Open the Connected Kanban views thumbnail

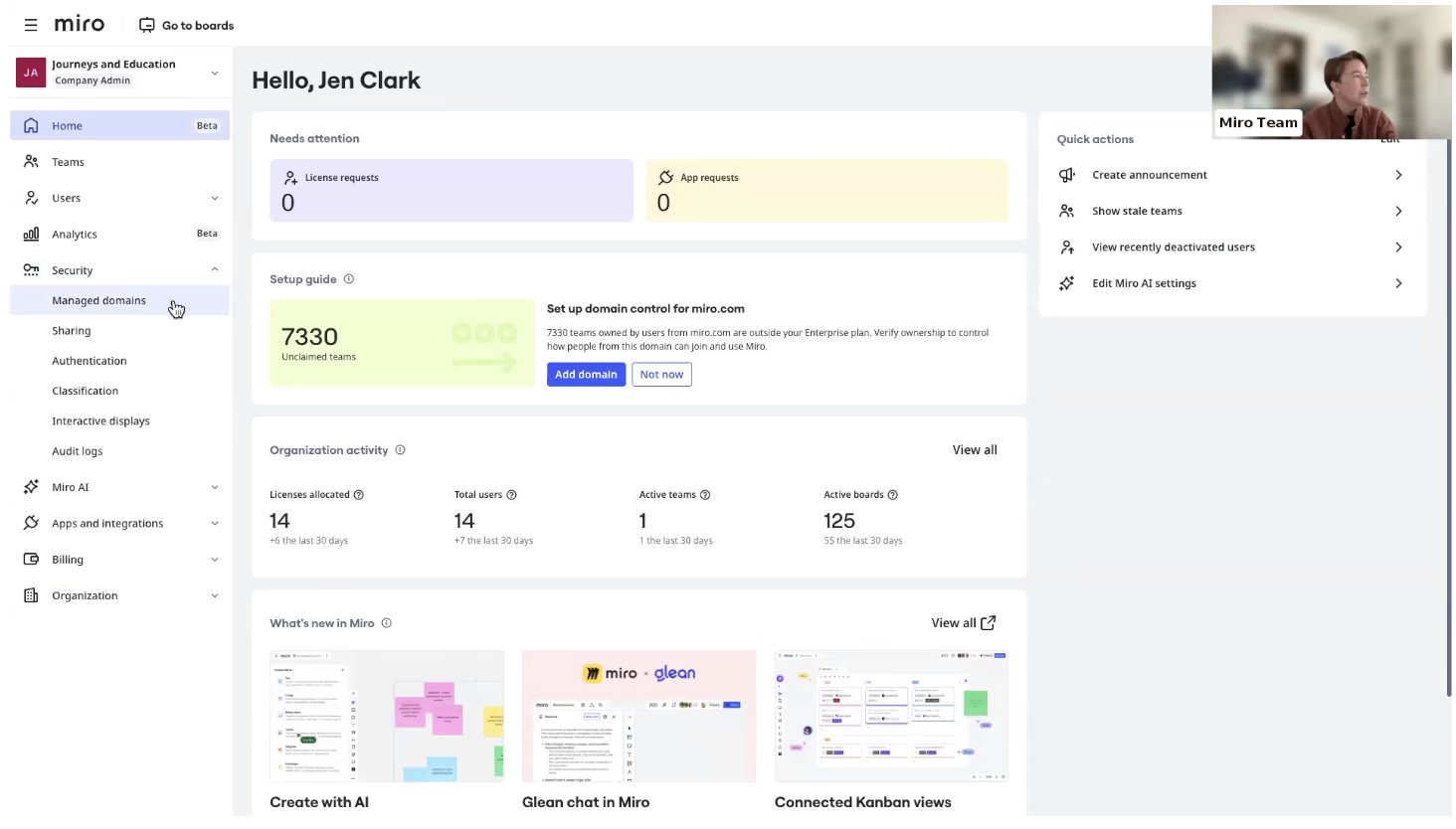891,716
